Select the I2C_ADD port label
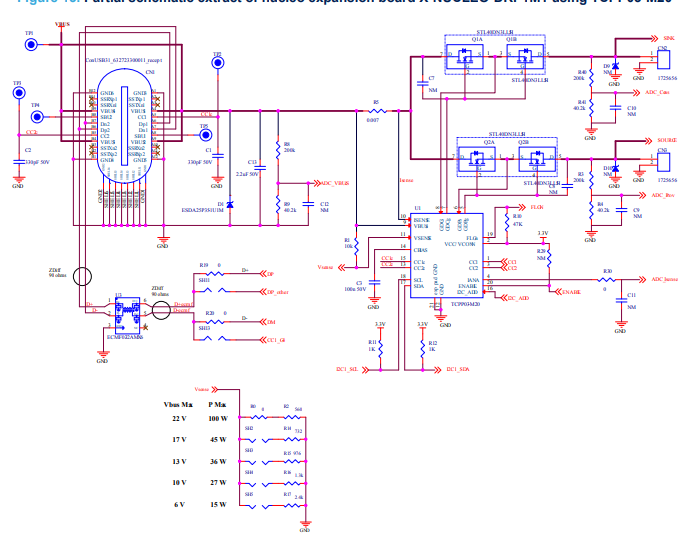This screenshot has height=545, width=700. tap(518, 298)
